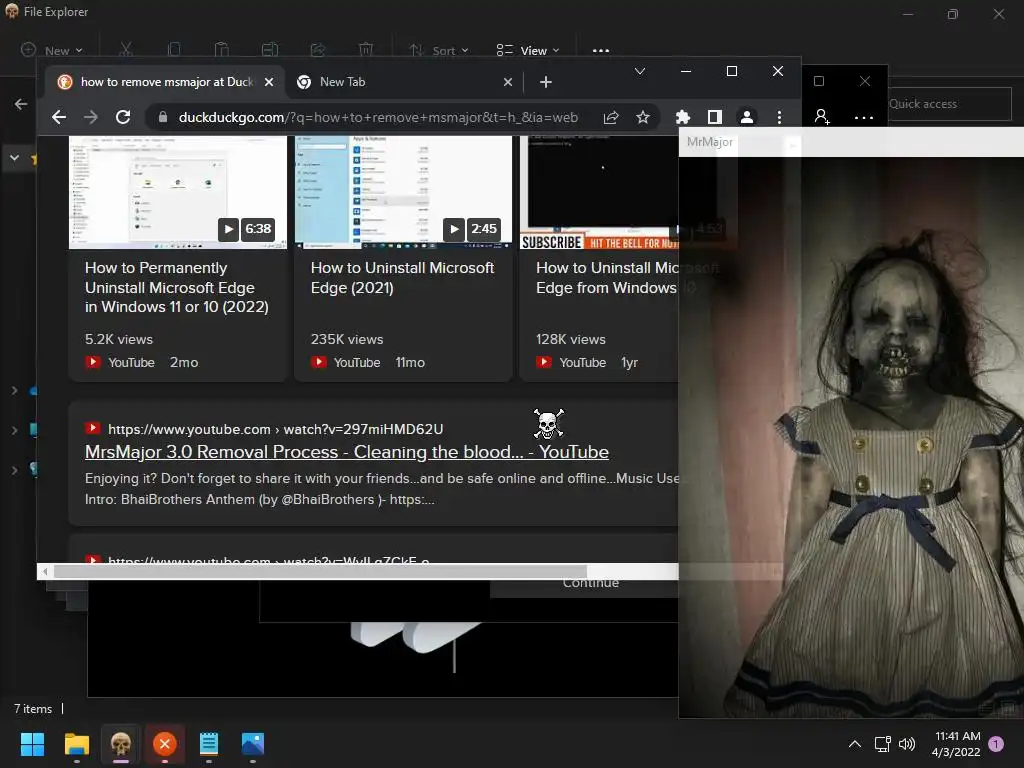This screenshot has height=768, width=1024.
Task: Open the 11:41 AM clock and date
Action: tap(956, 744)
